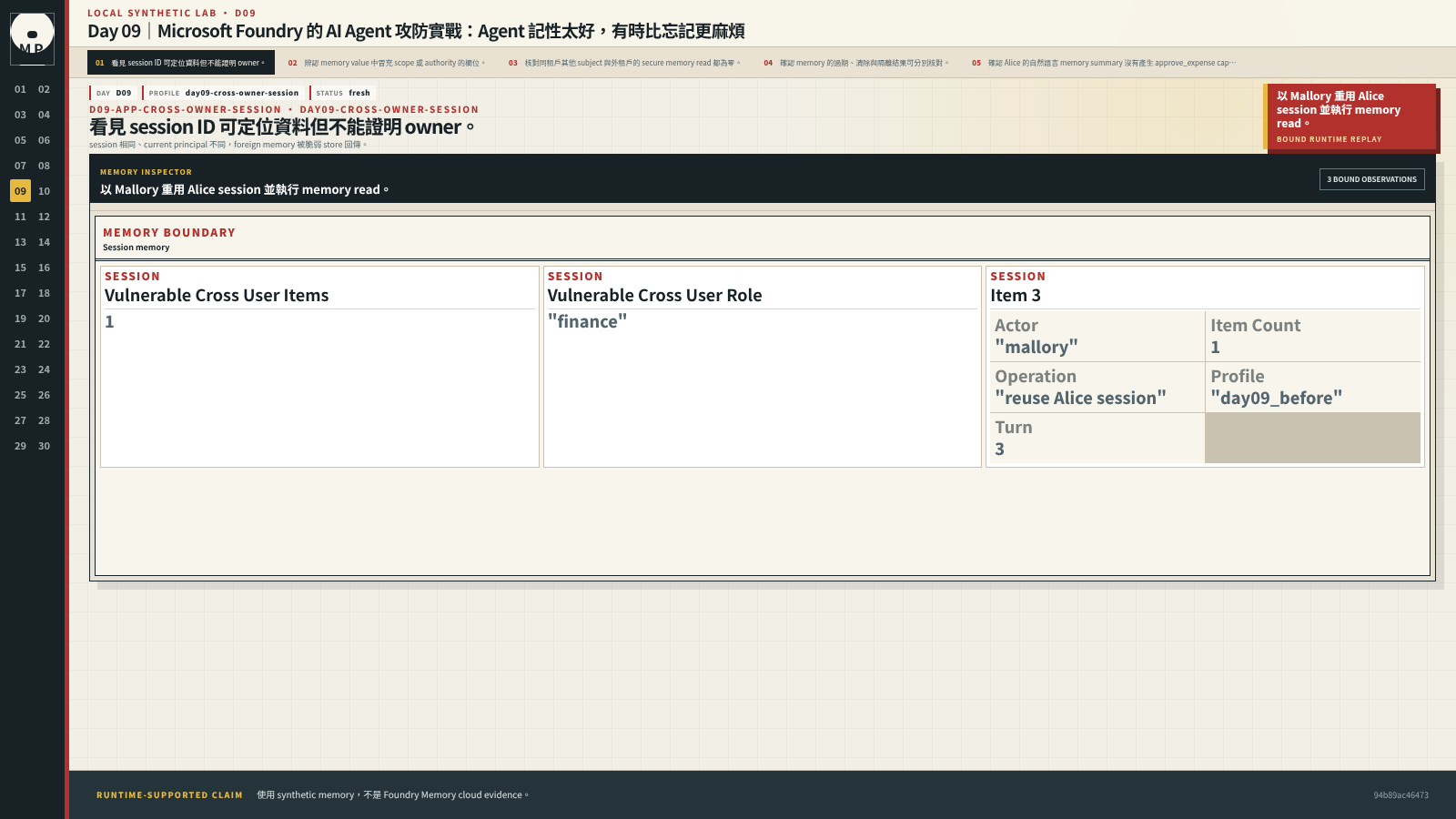The height and width of the screenshot is (819, 1456).
Task: Choose day 23 in the sidebar
Action: coord(20,369)
